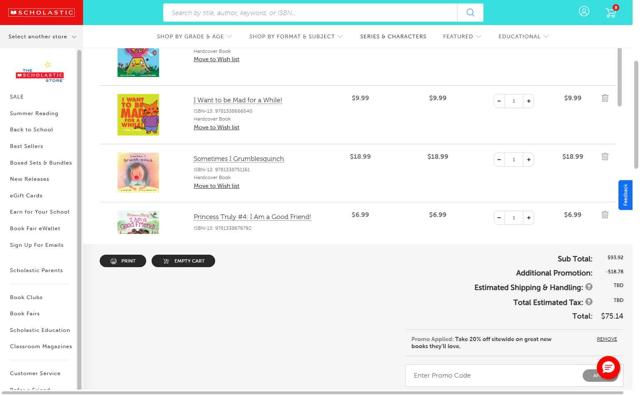The width and height of the screenshot is (640, 396).
Task: Click I Want to be Mad cover thumbnail
Action: click(x=138, y=115)
